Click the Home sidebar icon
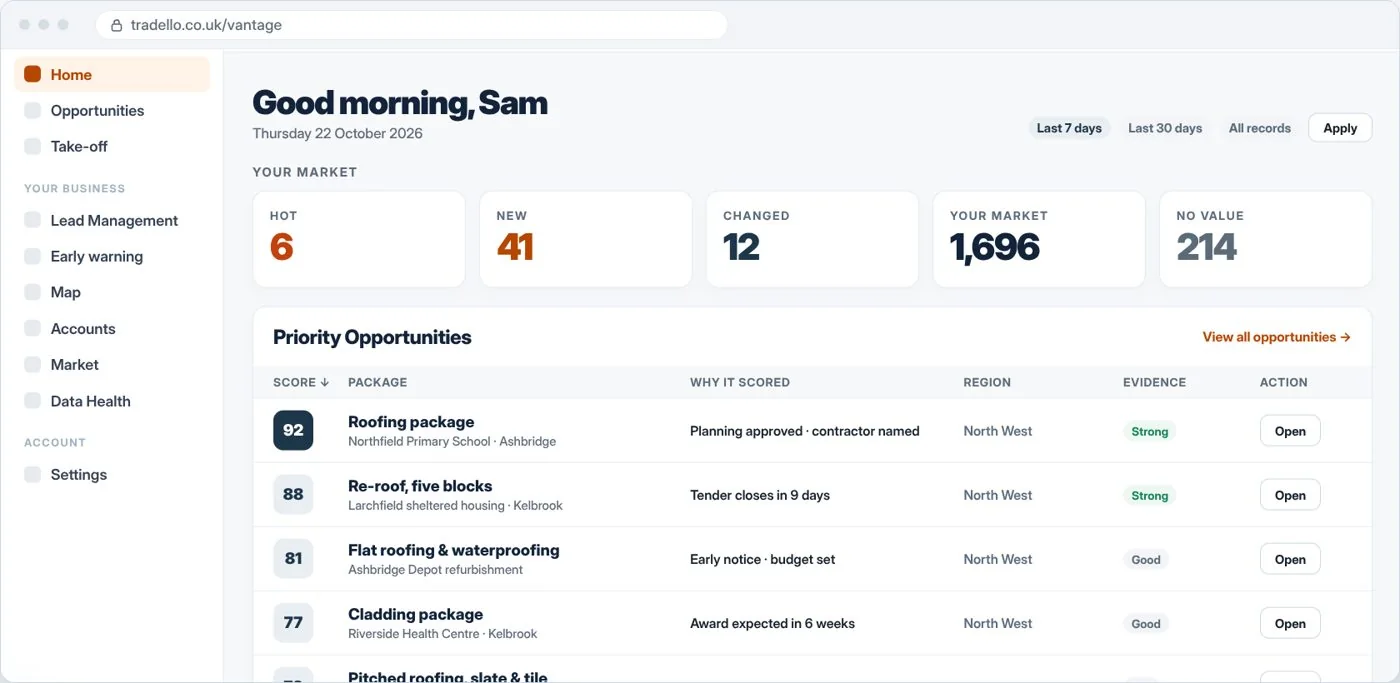This screenshot has width=1400, height=683. (x=32, y=74)
